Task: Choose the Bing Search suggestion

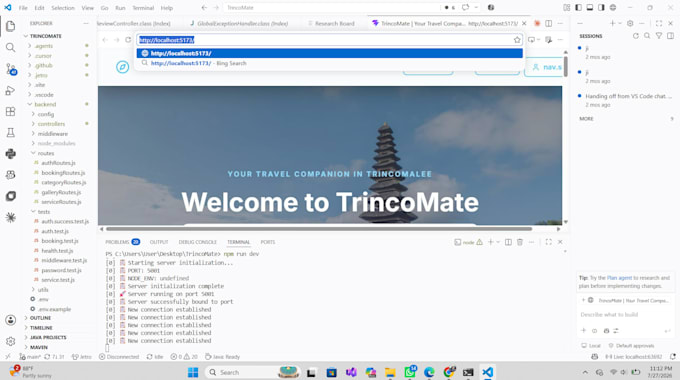Action: (330, 63)
